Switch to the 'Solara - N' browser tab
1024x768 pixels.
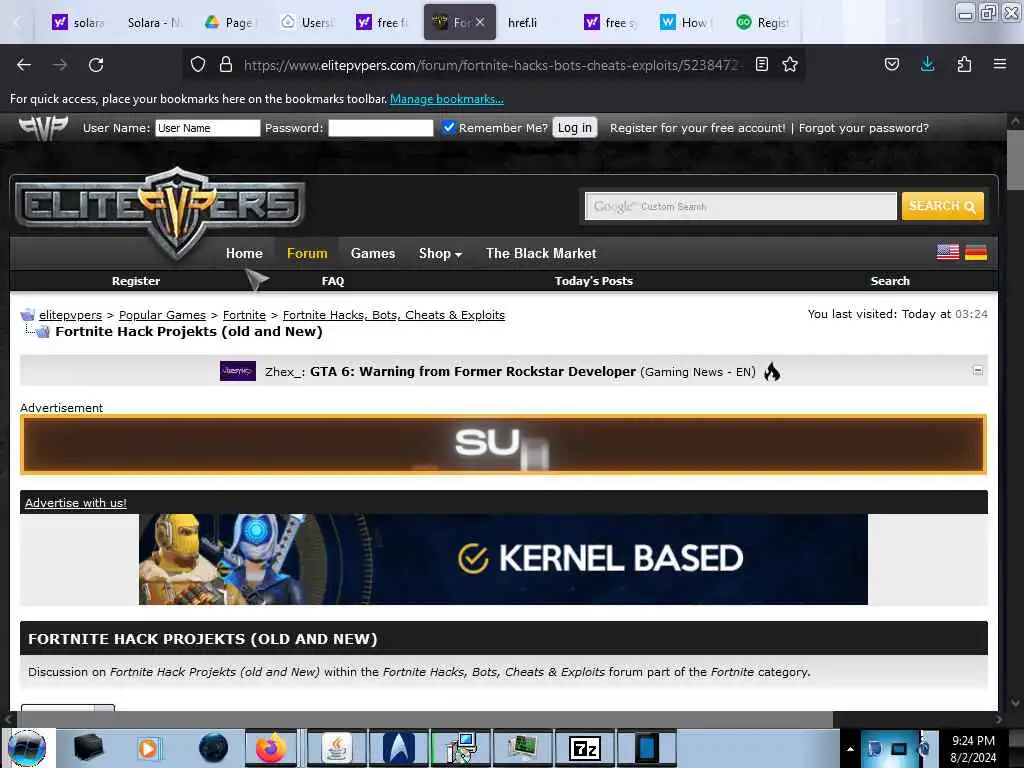tap(153, 22)
